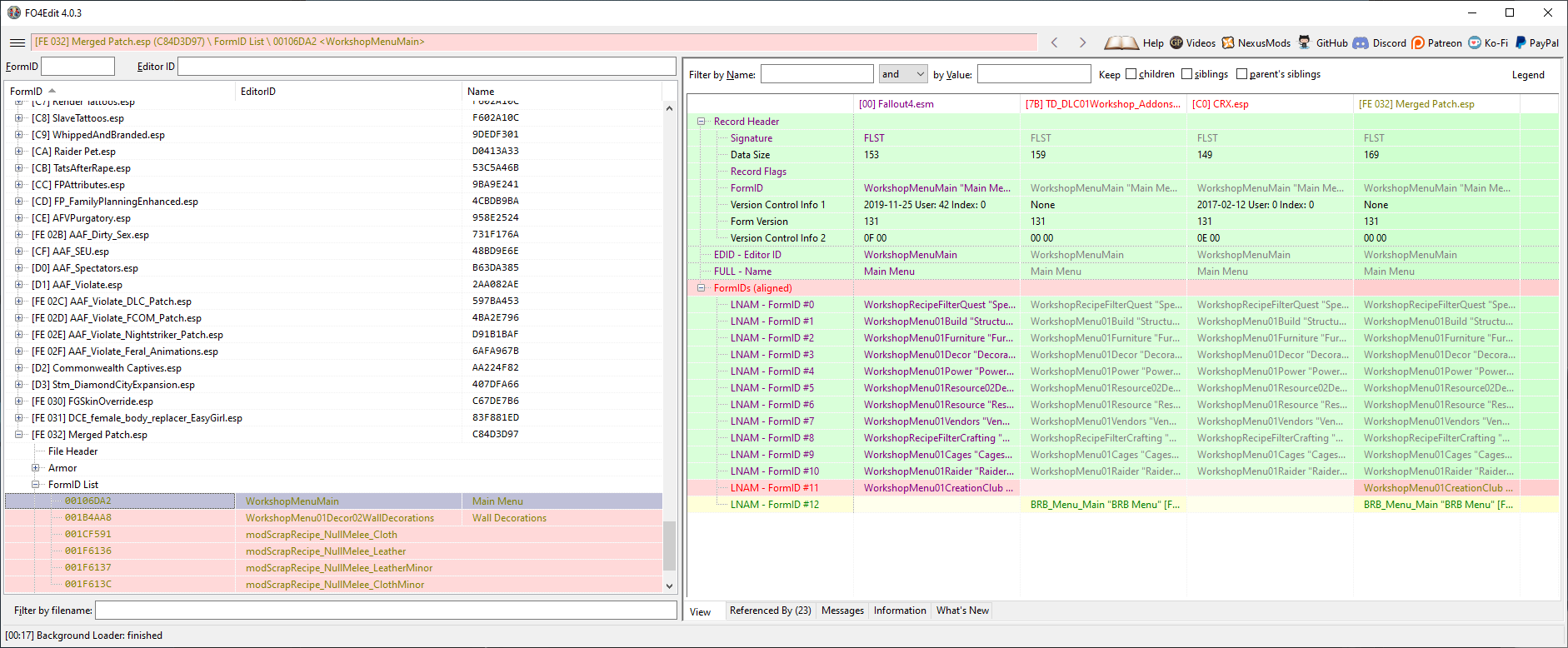This screenshot has width=1568, height=648.
Task: Focus the by Value filter field
Action: [x=1034, y=74]
